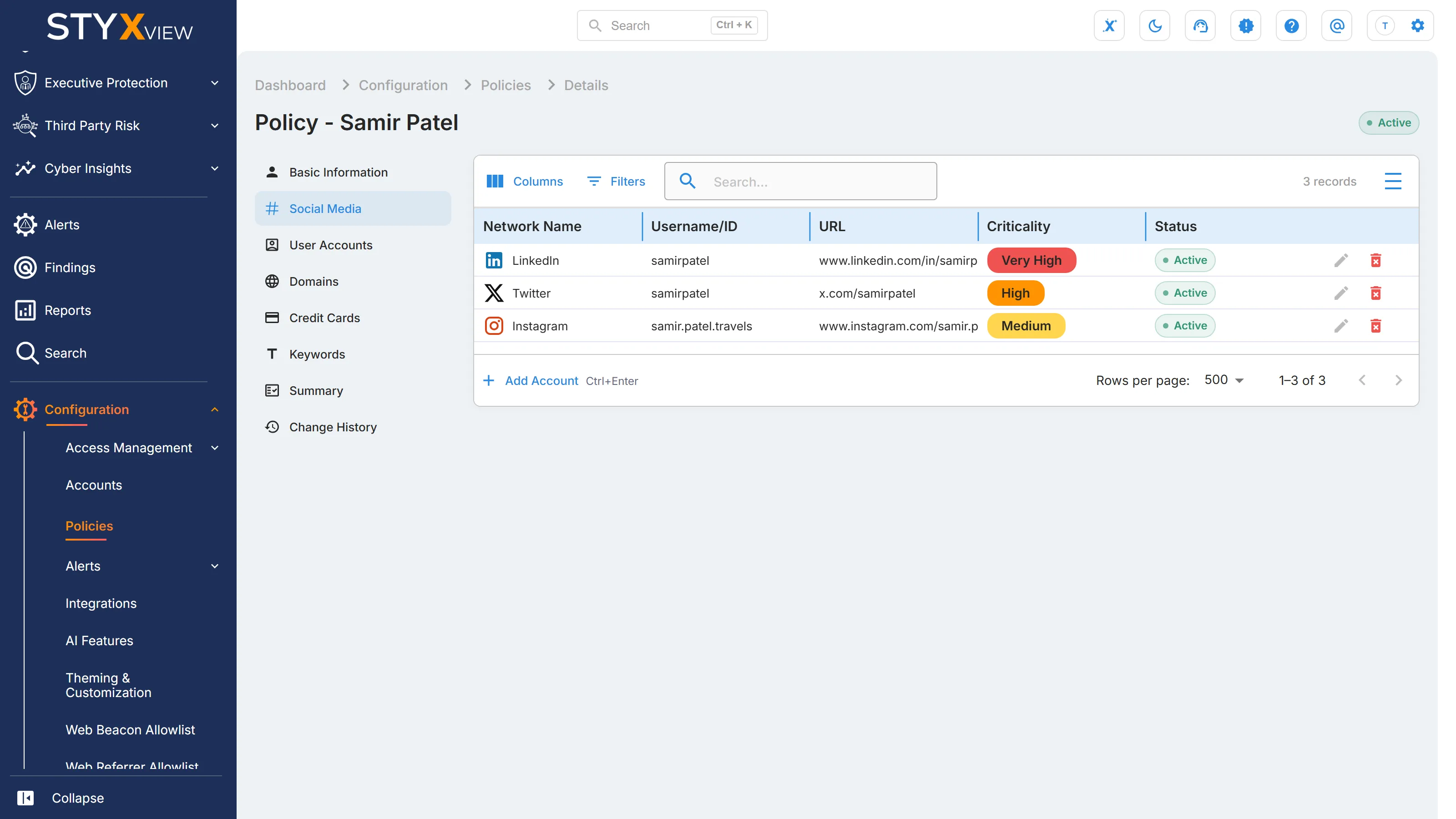Viewport: 1456px width, 819px height.
Task: Click Add Account link
Action: [x=541, y=380]
